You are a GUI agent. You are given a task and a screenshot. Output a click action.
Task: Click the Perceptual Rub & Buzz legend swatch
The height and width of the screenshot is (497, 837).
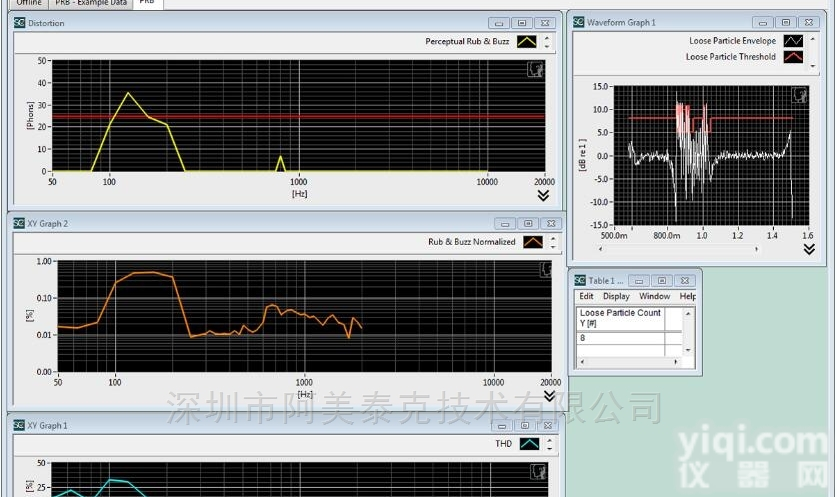pos(527,42)
